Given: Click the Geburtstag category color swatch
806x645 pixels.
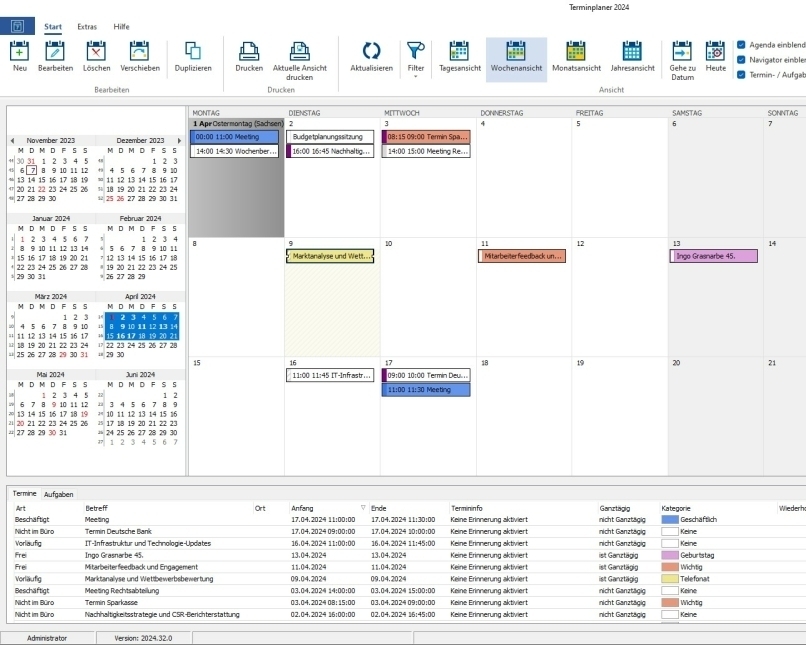Looking at the screenshot, I should point(669,555).
